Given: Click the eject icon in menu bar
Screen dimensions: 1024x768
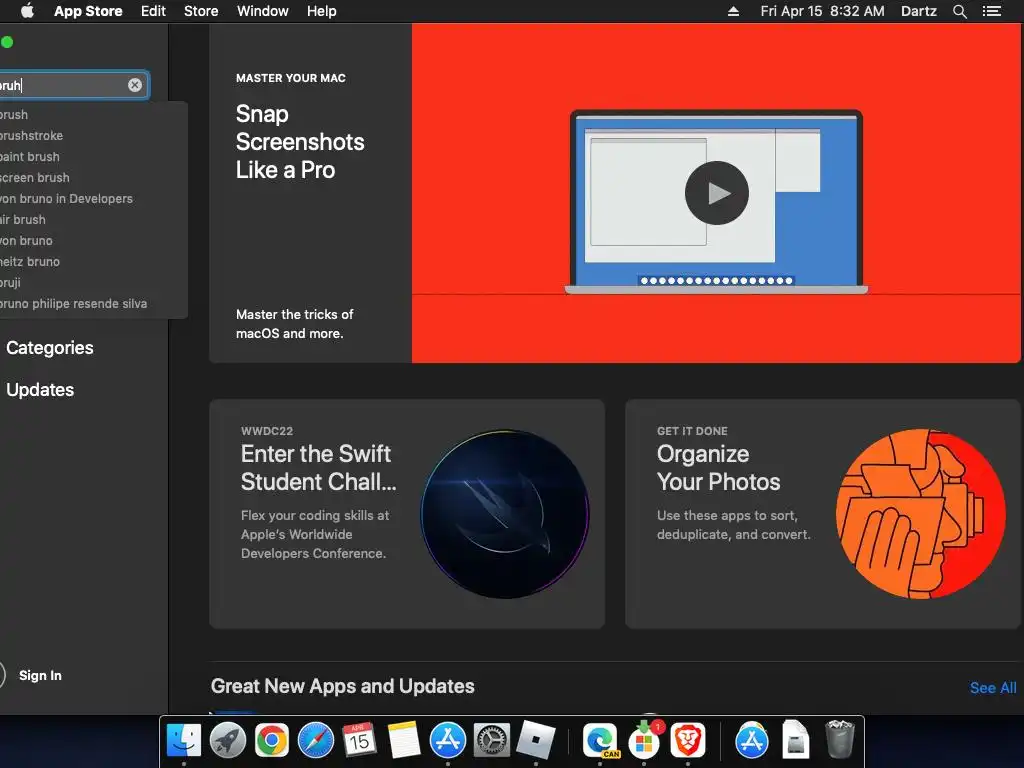Looking at the screenshot, I should coord(733,11).
